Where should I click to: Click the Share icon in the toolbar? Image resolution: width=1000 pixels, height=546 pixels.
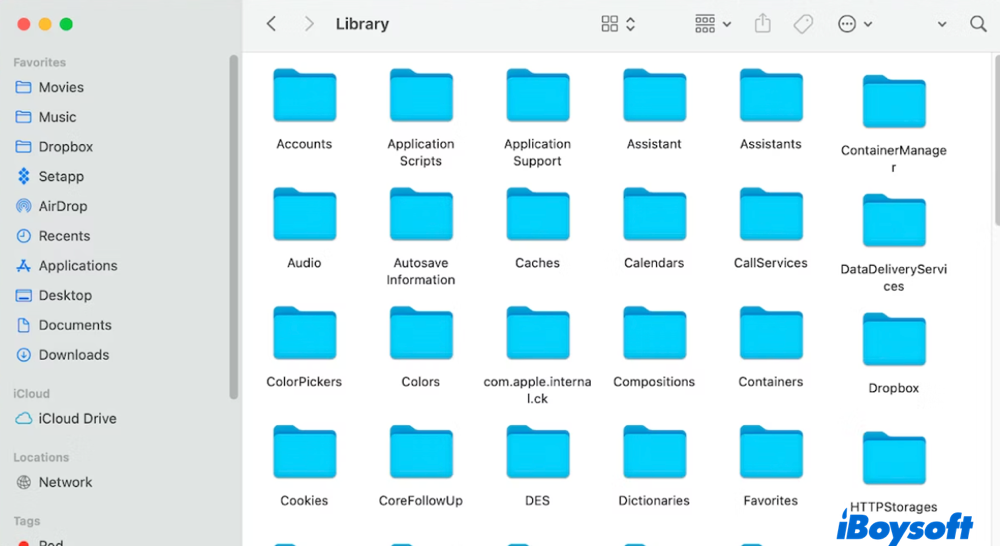[x=763, y=24]
